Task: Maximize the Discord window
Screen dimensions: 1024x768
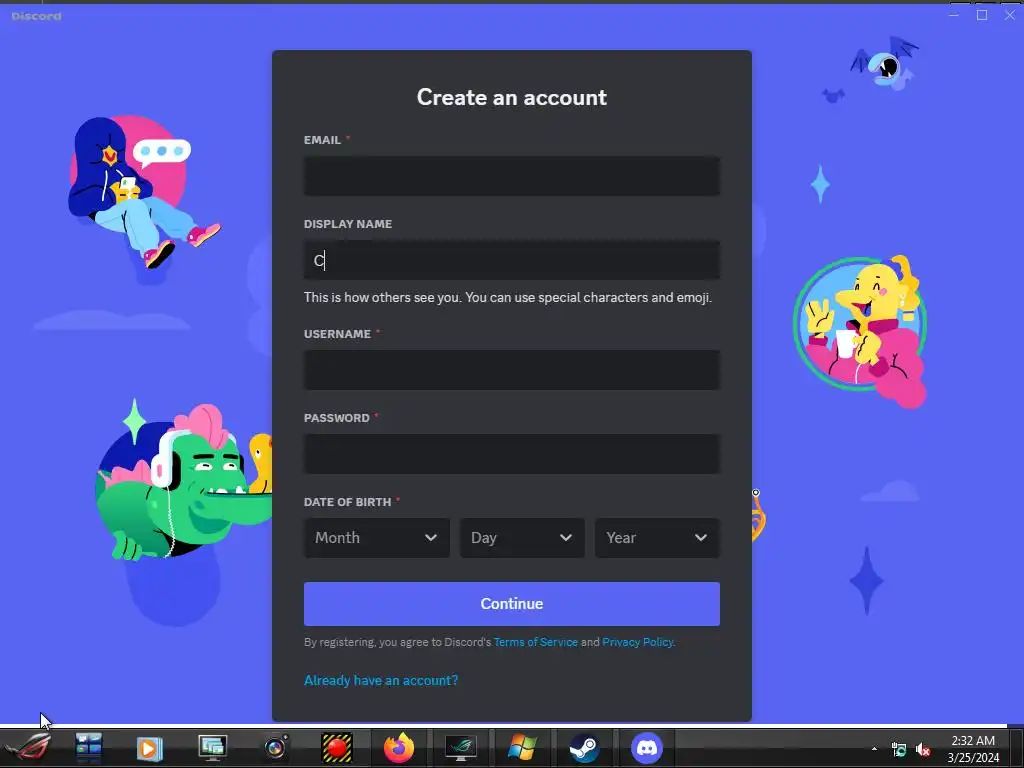Action: click(x=982, y=15)
